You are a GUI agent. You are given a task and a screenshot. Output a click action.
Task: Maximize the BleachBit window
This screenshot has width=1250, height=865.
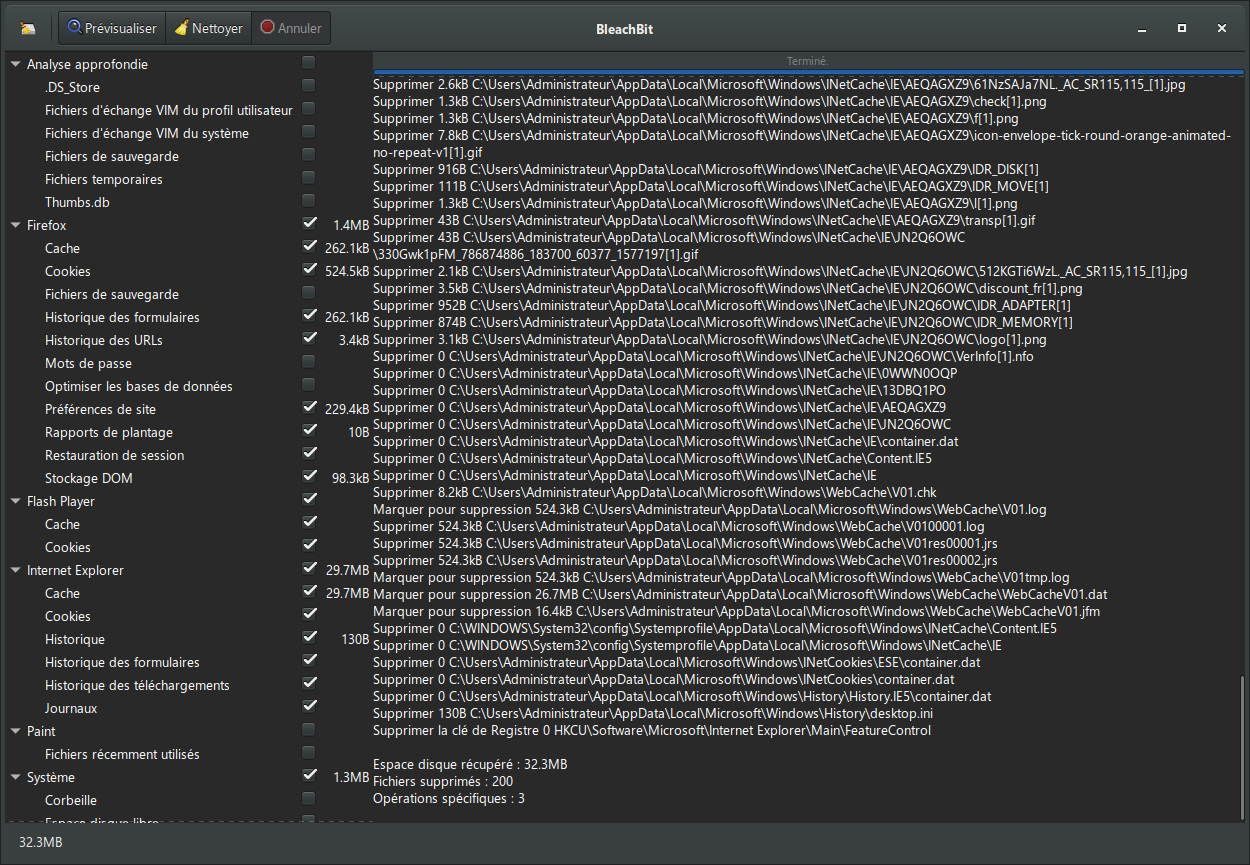(x=1182, y=28)
